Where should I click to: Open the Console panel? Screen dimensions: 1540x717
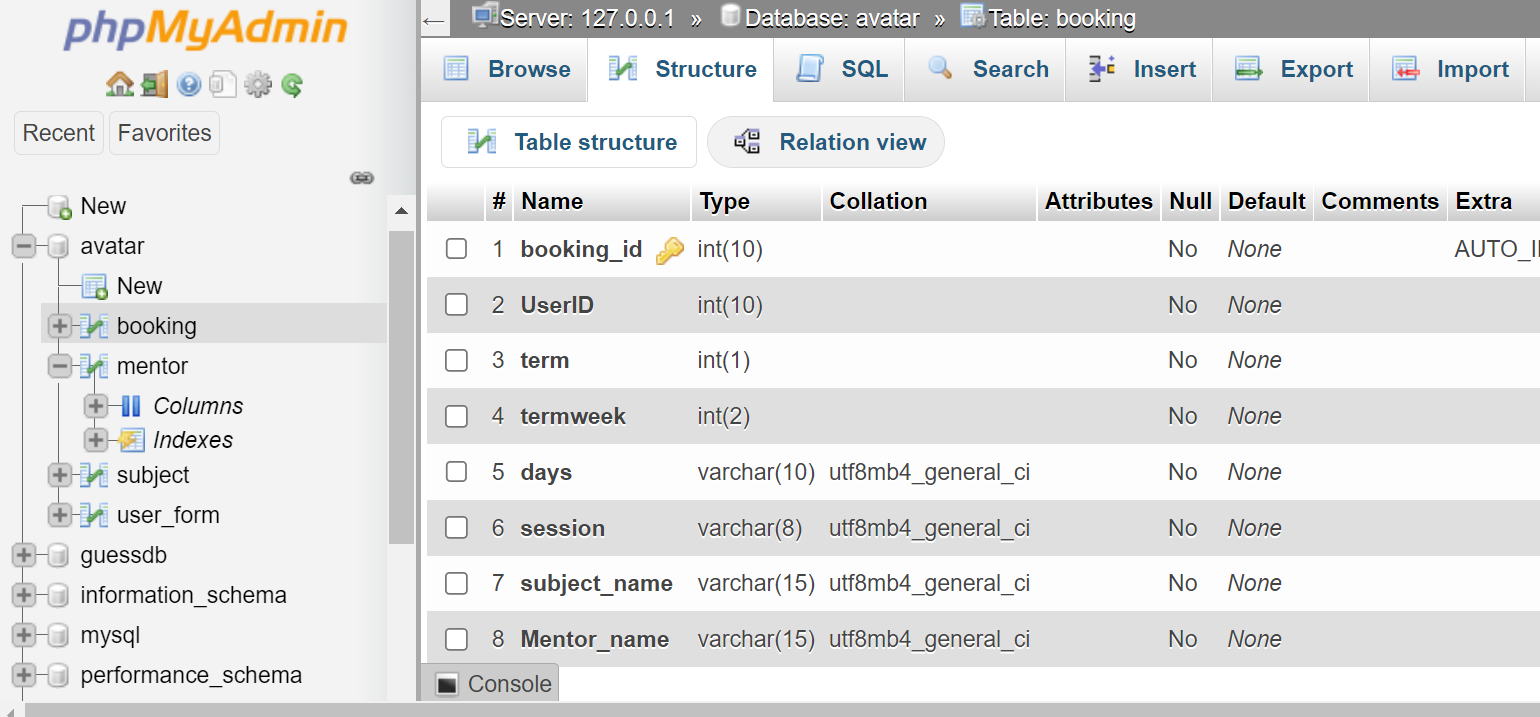(494, 684)
